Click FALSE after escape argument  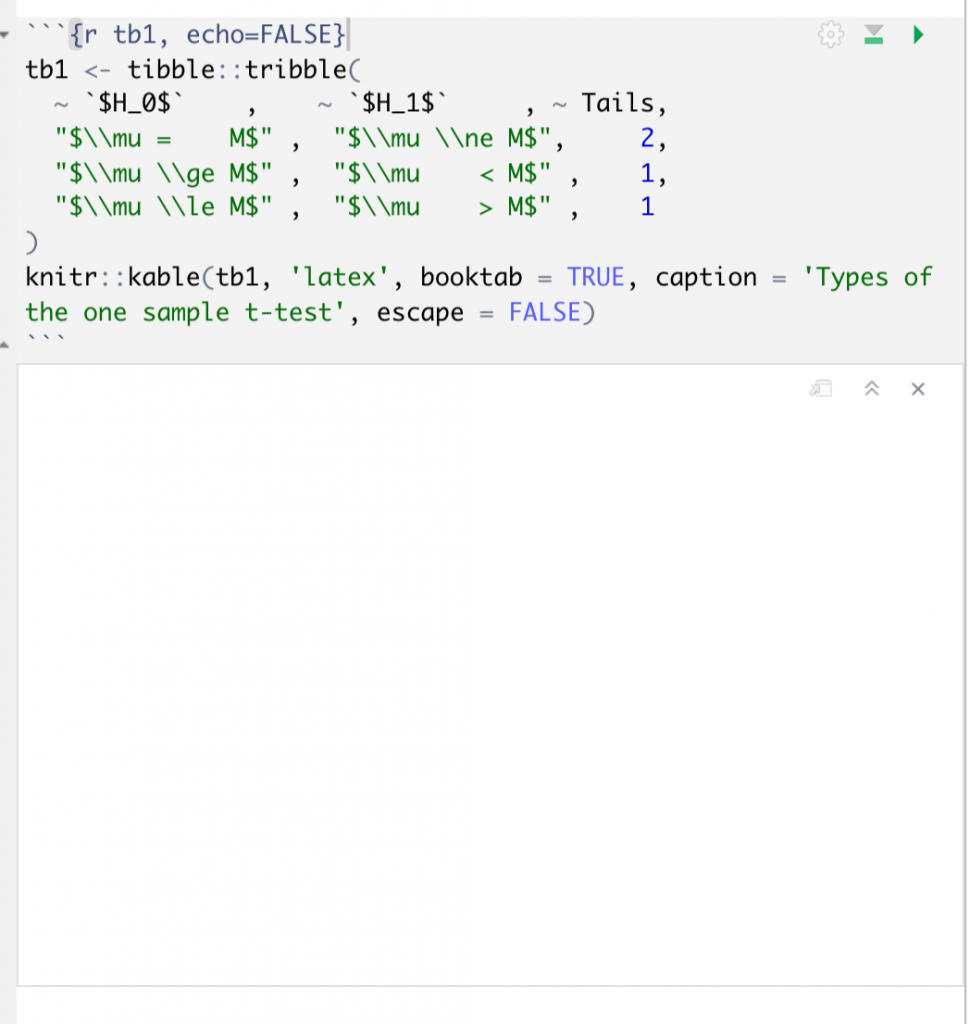[544, 312]
